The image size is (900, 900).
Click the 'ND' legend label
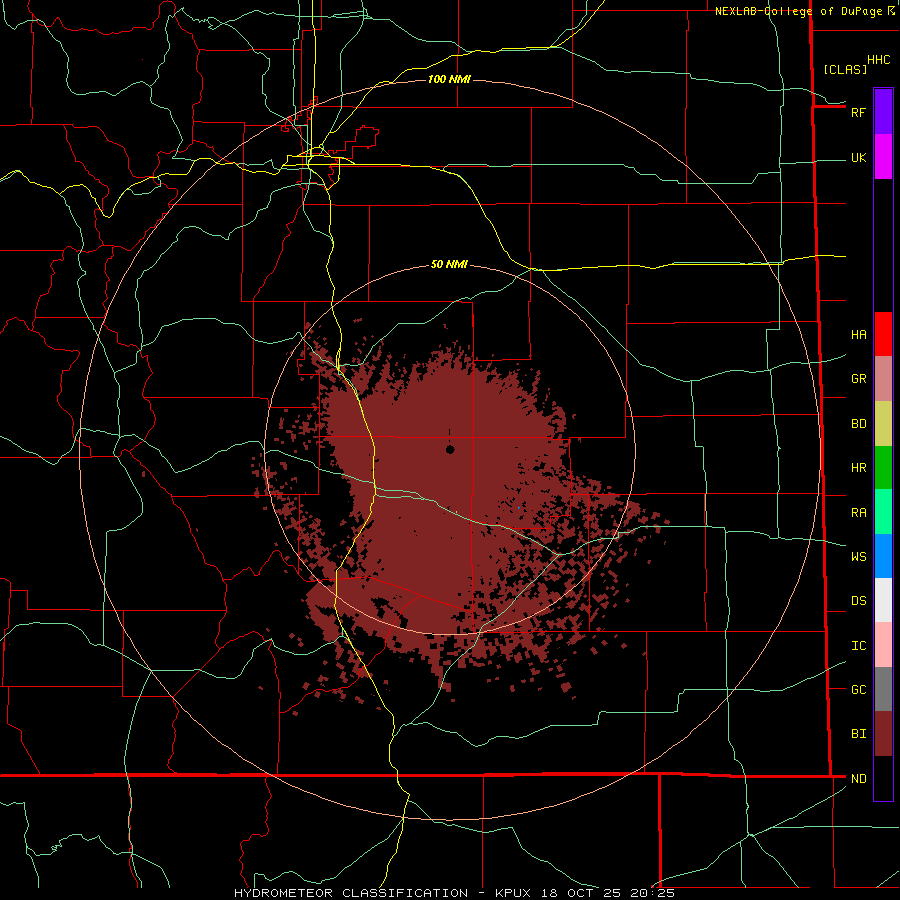tap(858, 779)
